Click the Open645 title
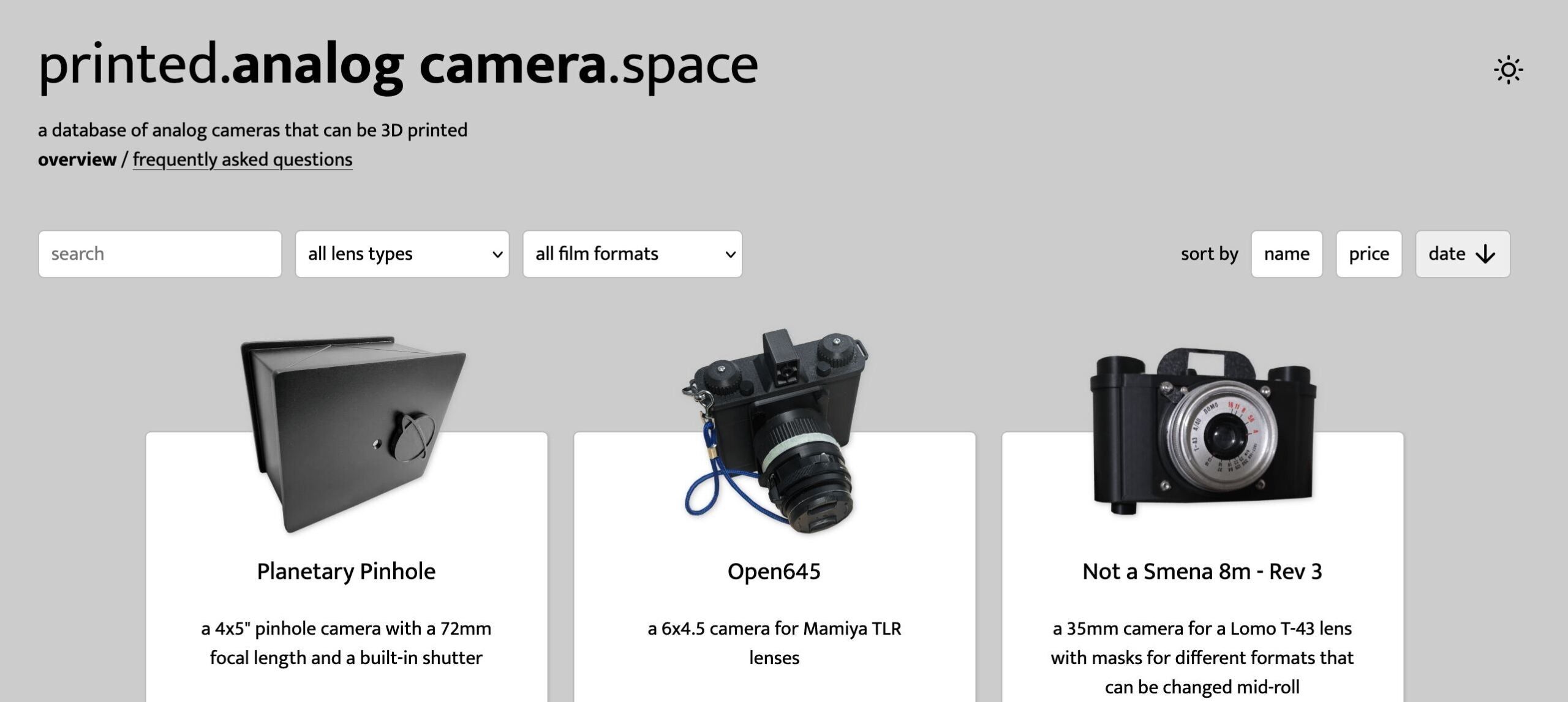The width and height of the screenshot is (1568, 702). click(x=774, y=571)
